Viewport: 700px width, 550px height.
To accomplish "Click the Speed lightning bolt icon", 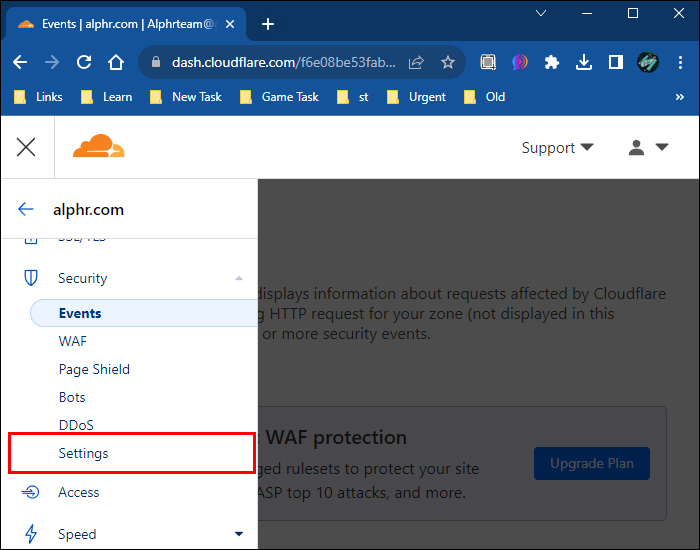I will (x=31, y=534).
